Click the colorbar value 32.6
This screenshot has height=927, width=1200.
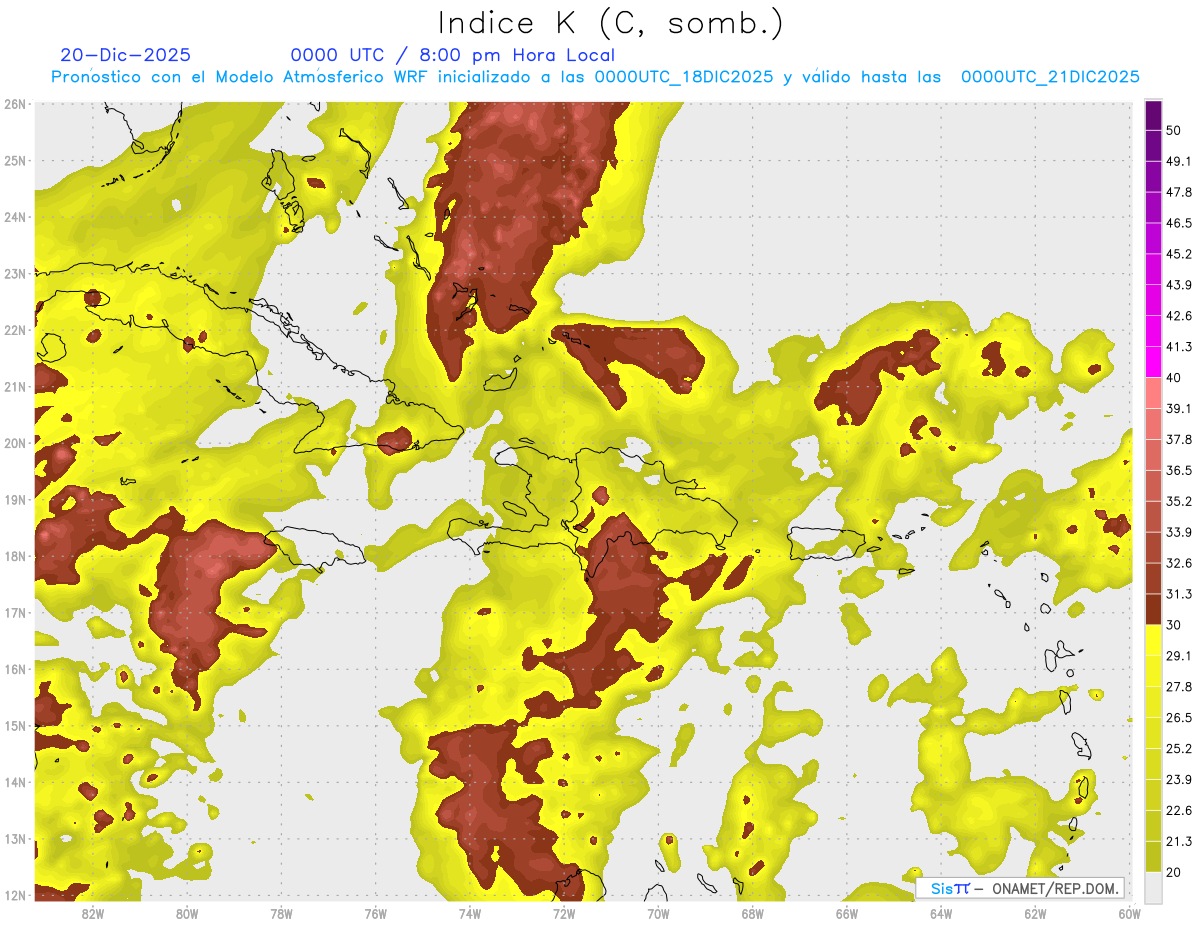click(1179, 563)
